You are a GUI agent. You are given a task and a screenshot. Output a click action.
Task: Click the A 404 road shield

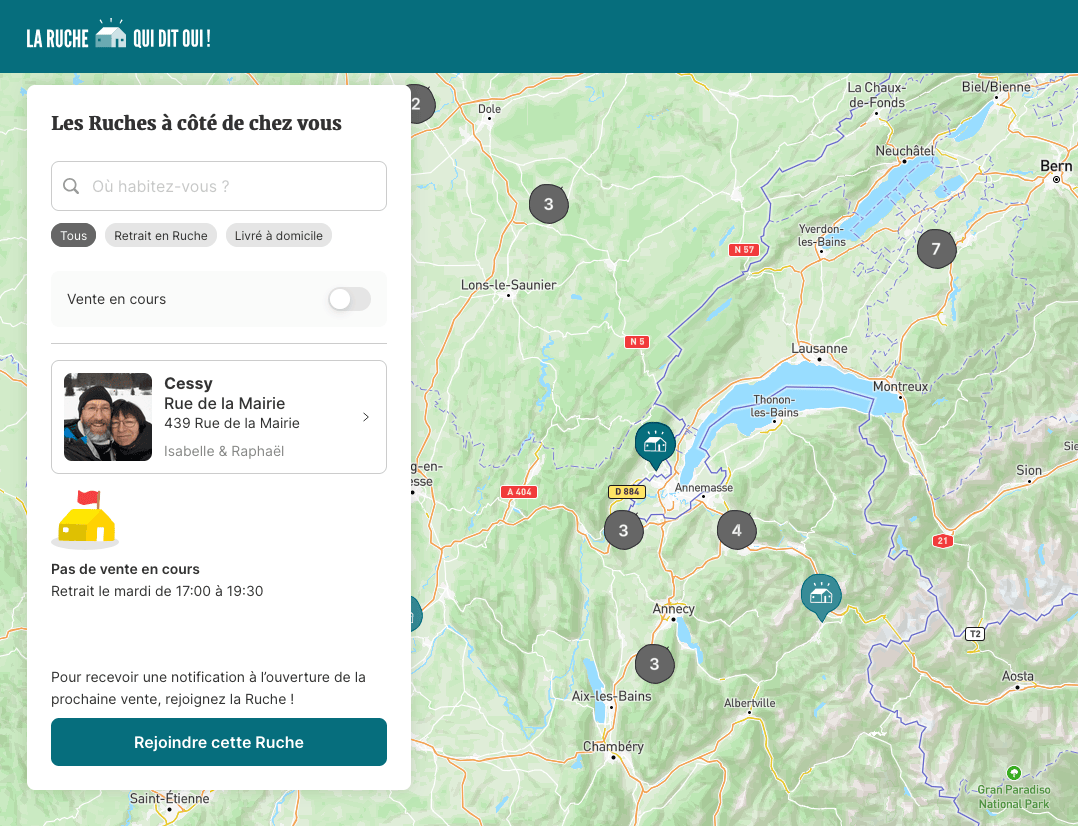tap(519, 492)
